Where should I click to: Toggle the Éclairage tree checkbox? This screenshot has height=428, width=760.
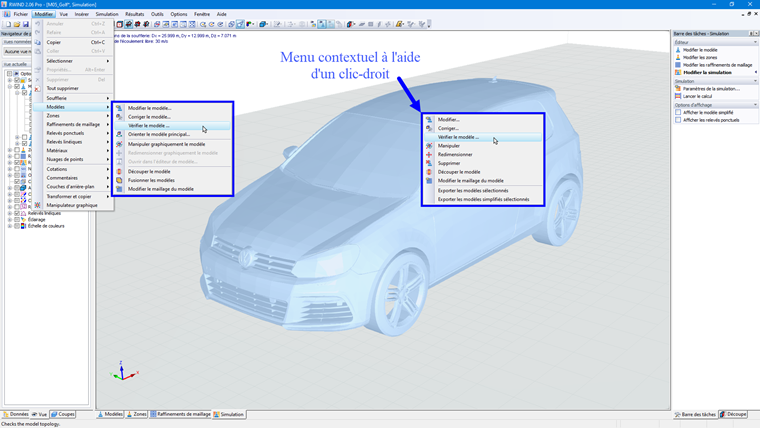[x=17, y=220]
